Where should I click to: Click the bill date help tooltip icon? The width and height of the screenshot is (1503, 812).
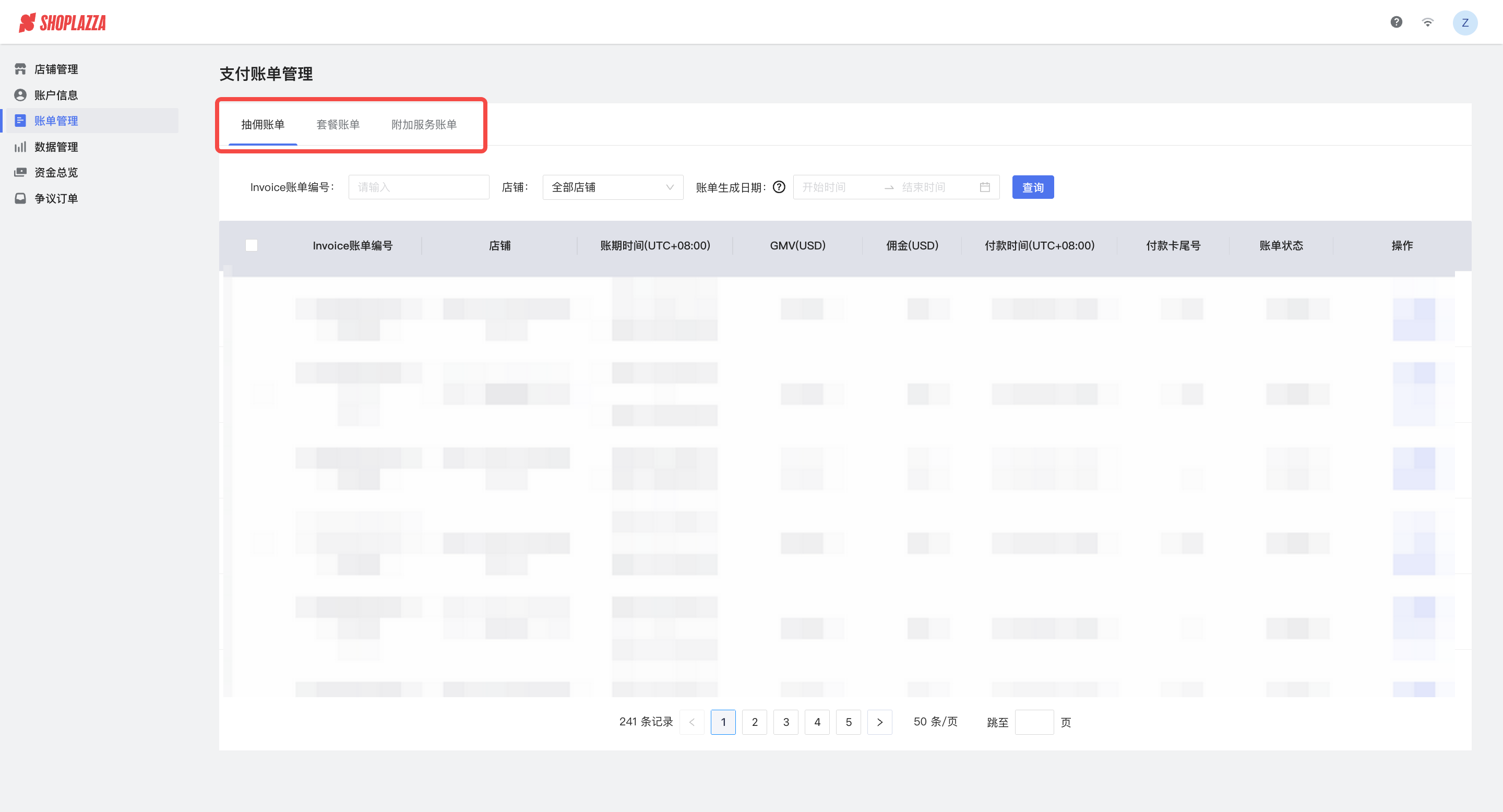[x=779, y=187]
